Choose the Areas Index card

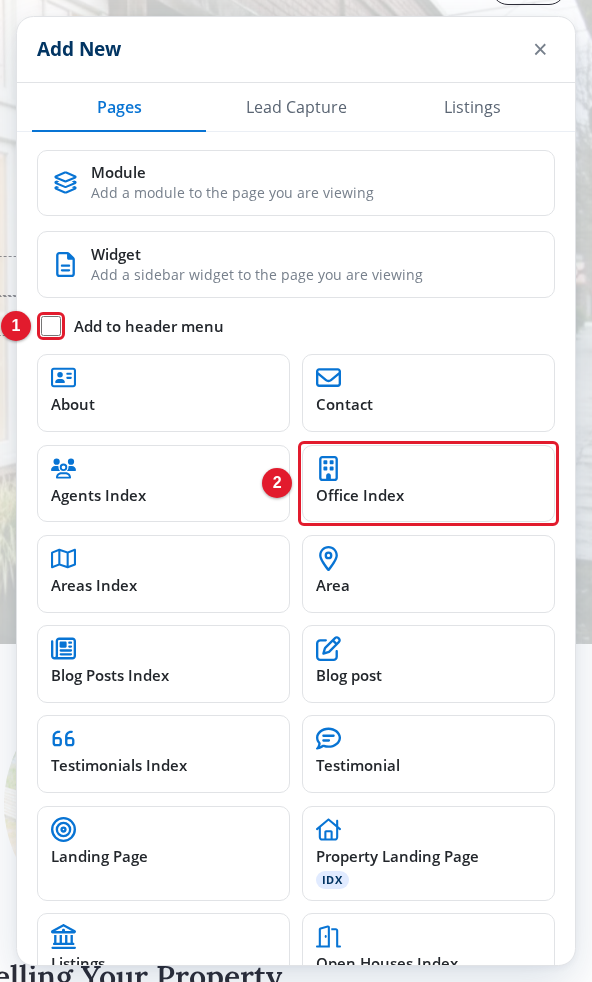[x=164, y=574]
